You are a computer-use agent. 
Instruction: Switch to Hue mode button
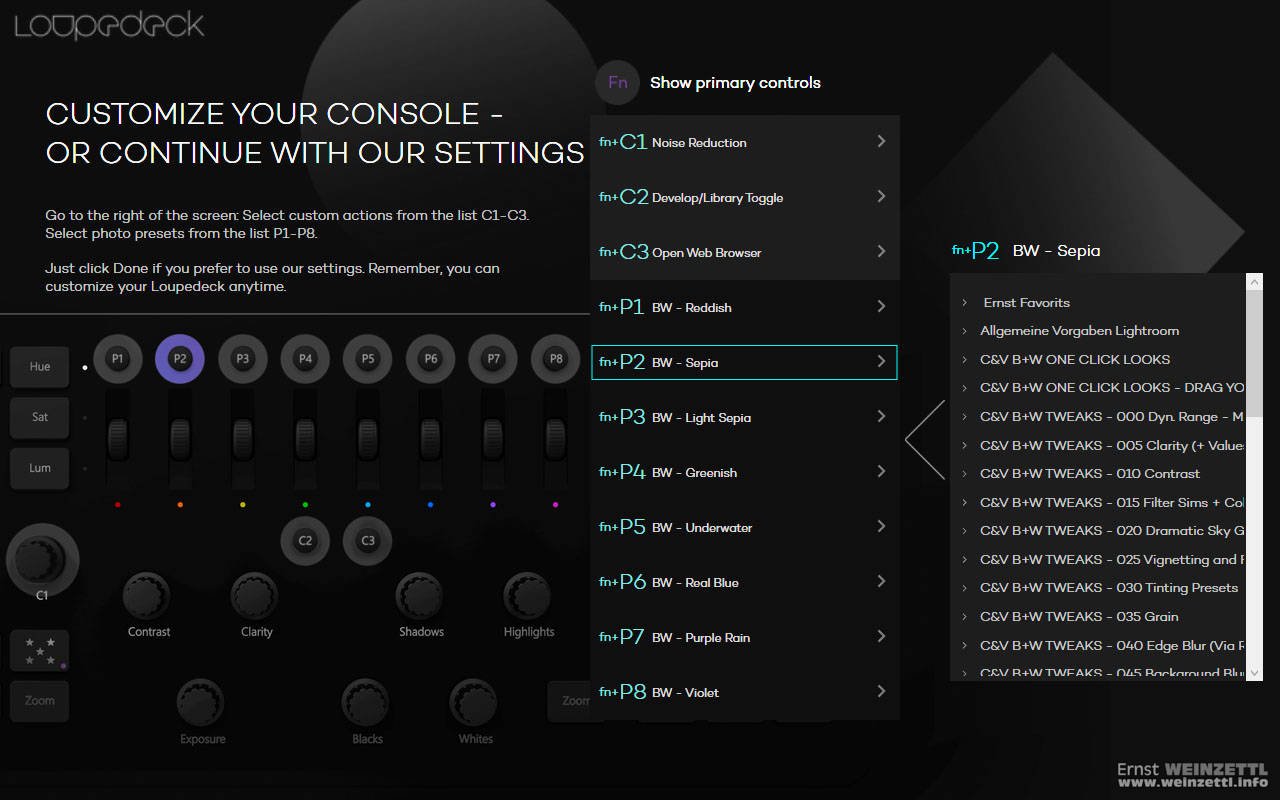40,367
